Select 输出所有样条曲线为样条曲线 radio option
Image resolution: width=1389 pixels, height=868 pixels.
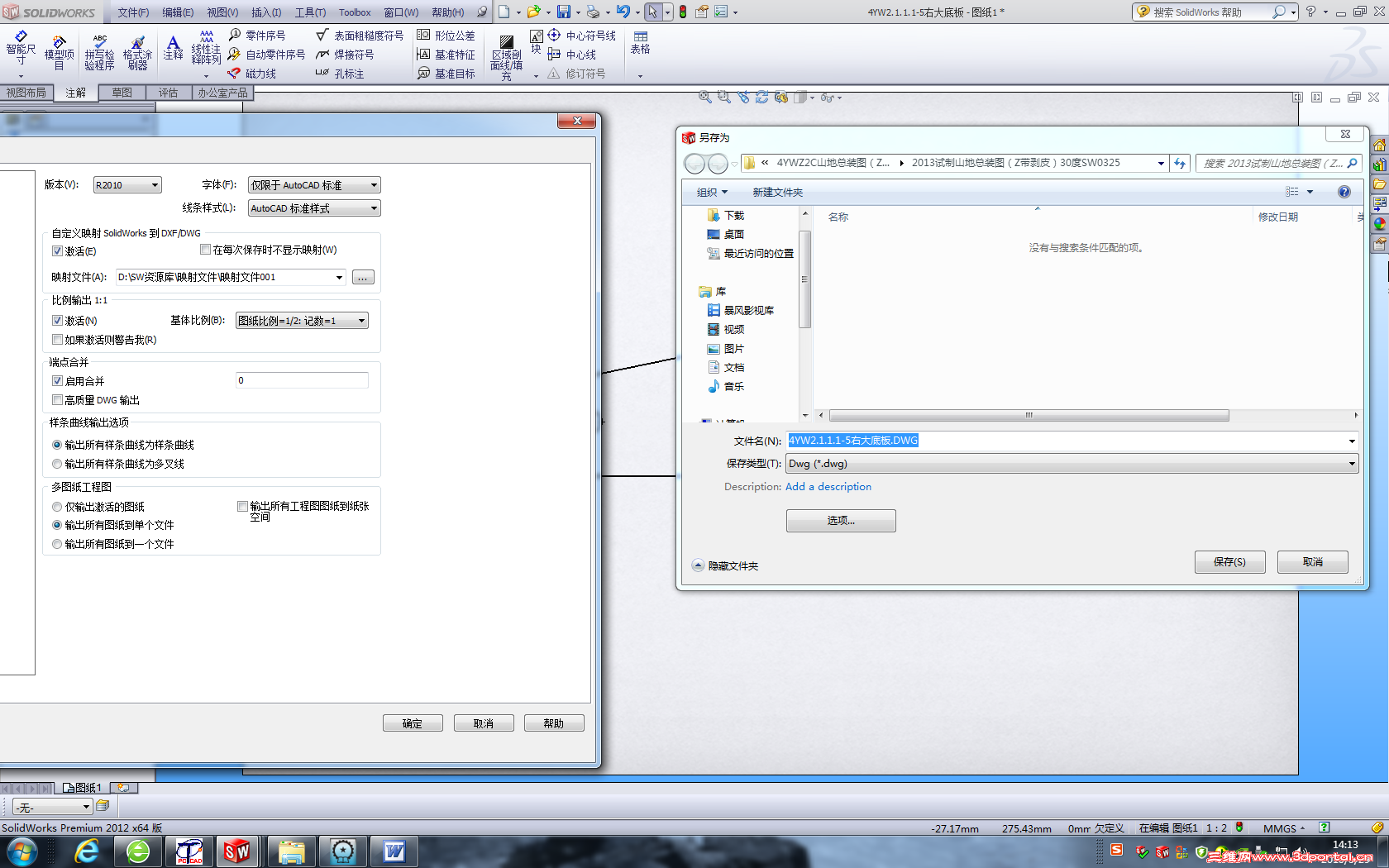pos(57,445)
